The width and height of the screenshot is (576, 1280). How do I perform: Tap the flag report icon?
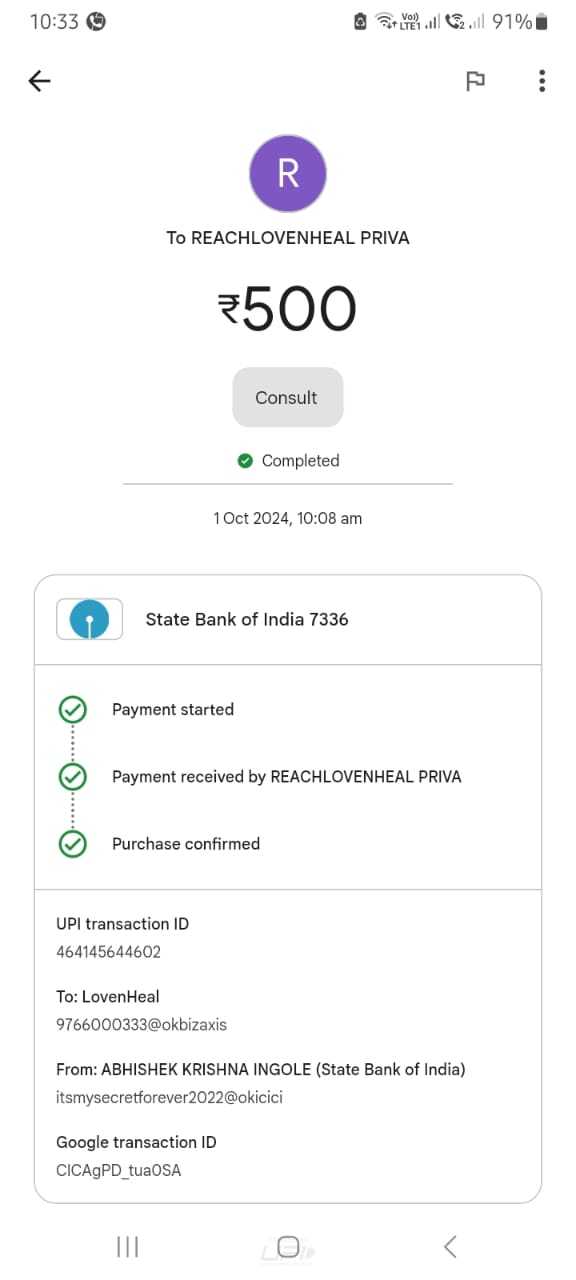(476, 81)
